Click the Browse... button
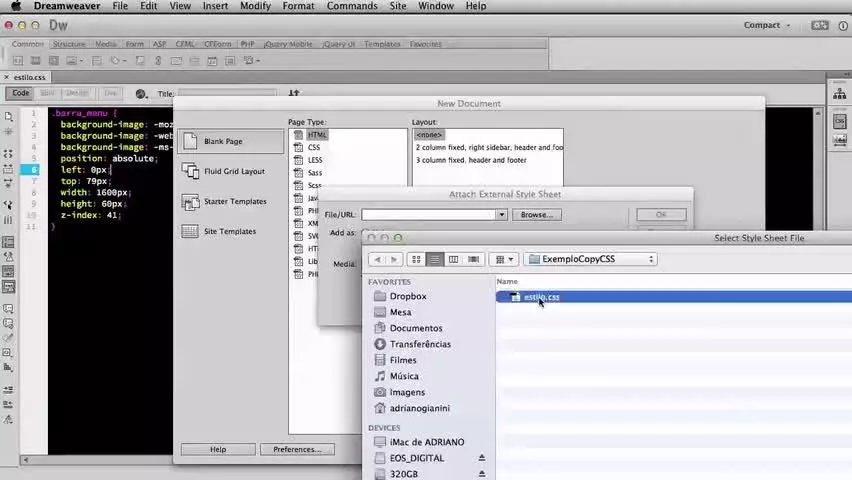This screenshot has width=852, height=480. (536, 215)
